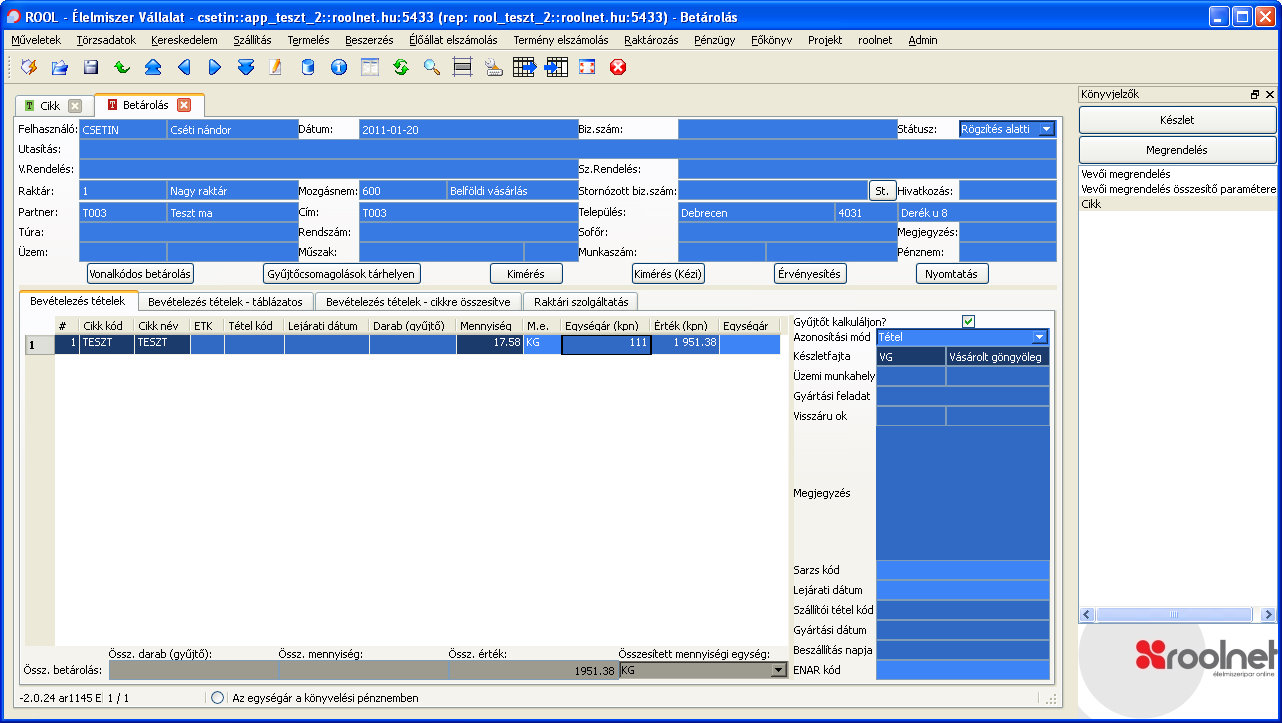1282x723 pixels.
Task: Click the save floppy disk icon
Action: click(91, 67)
